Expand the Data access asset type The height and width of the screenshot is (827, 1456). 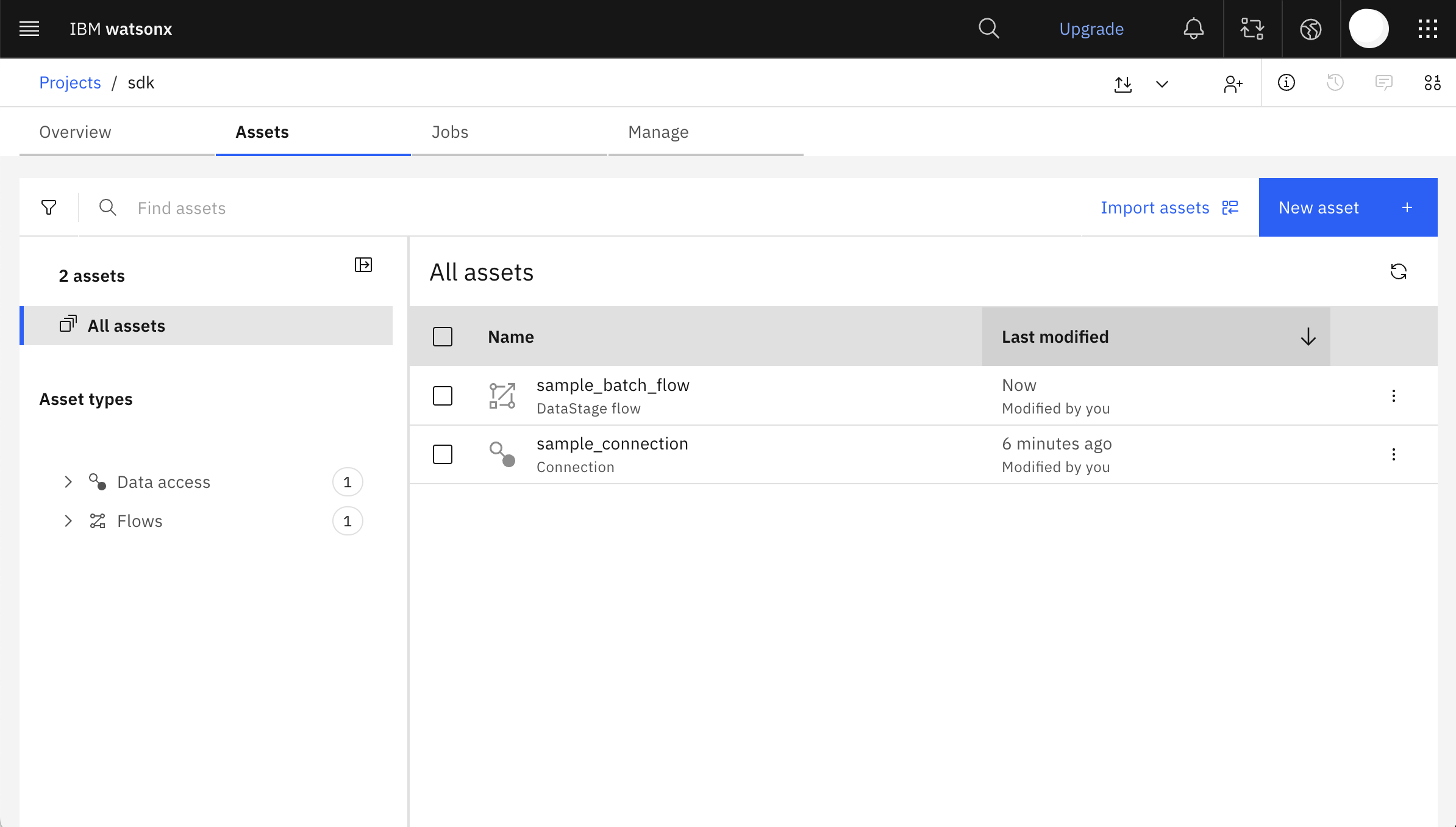[x=68, y=482]
